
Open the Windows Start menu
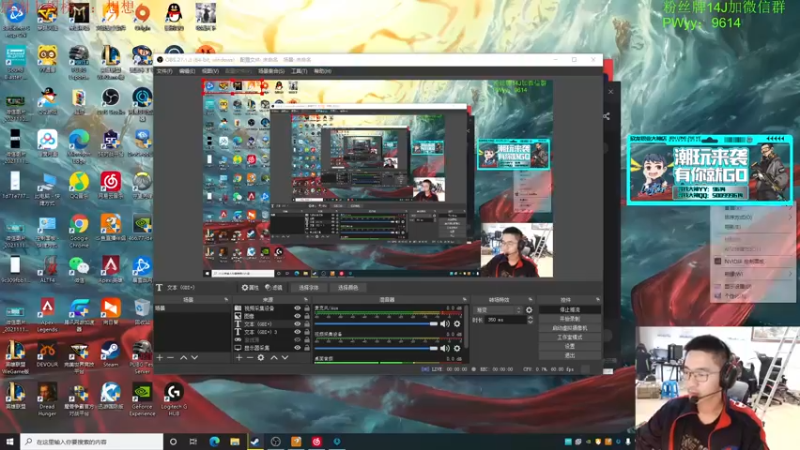(10, 441)
